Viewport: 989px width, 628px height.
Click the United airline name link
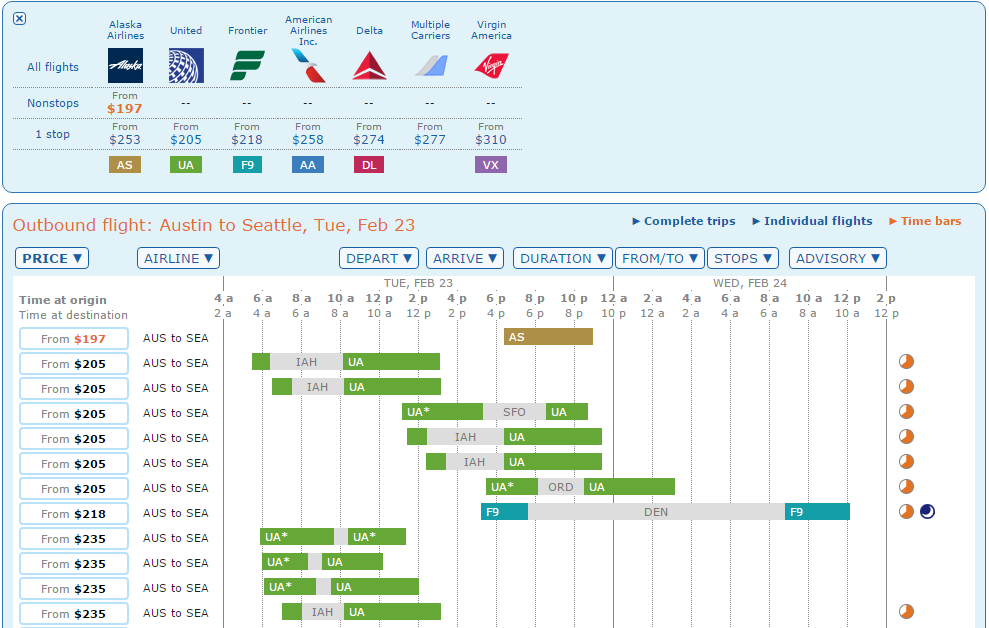(186, 30)
